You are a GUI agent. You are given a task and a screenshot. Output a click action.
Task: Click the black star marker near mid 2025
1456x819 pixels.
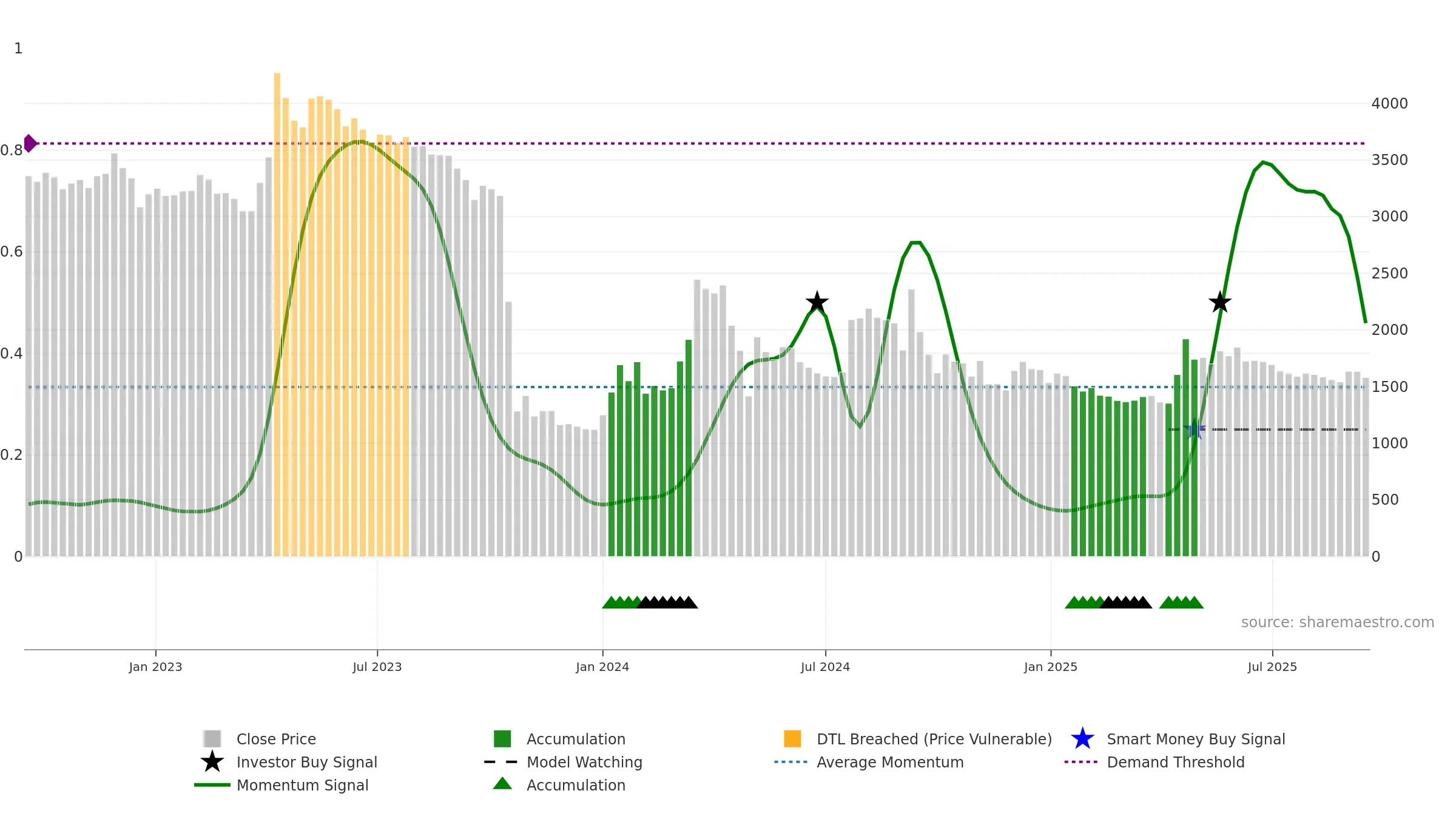point(1220,302)
